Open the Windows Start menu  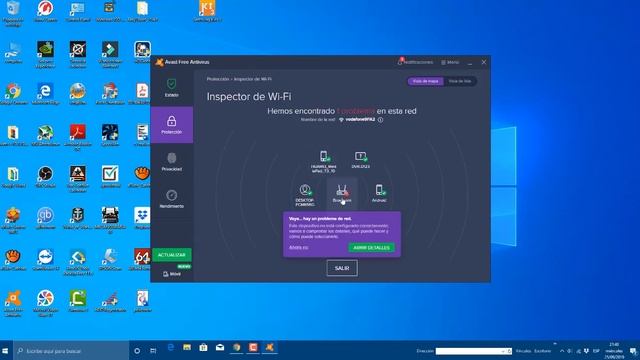(6, 351)
